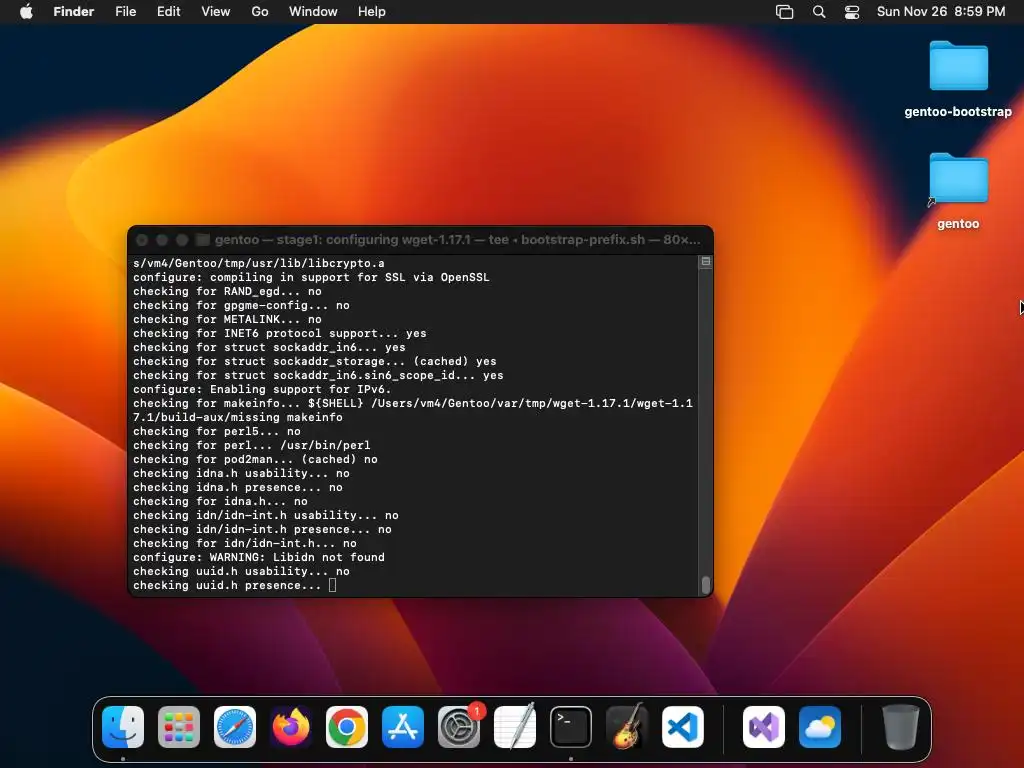Click "compiling in support for SSL via OpenSSL" line
Viewport: 1024px width, 768px height.
coord(311,278)
